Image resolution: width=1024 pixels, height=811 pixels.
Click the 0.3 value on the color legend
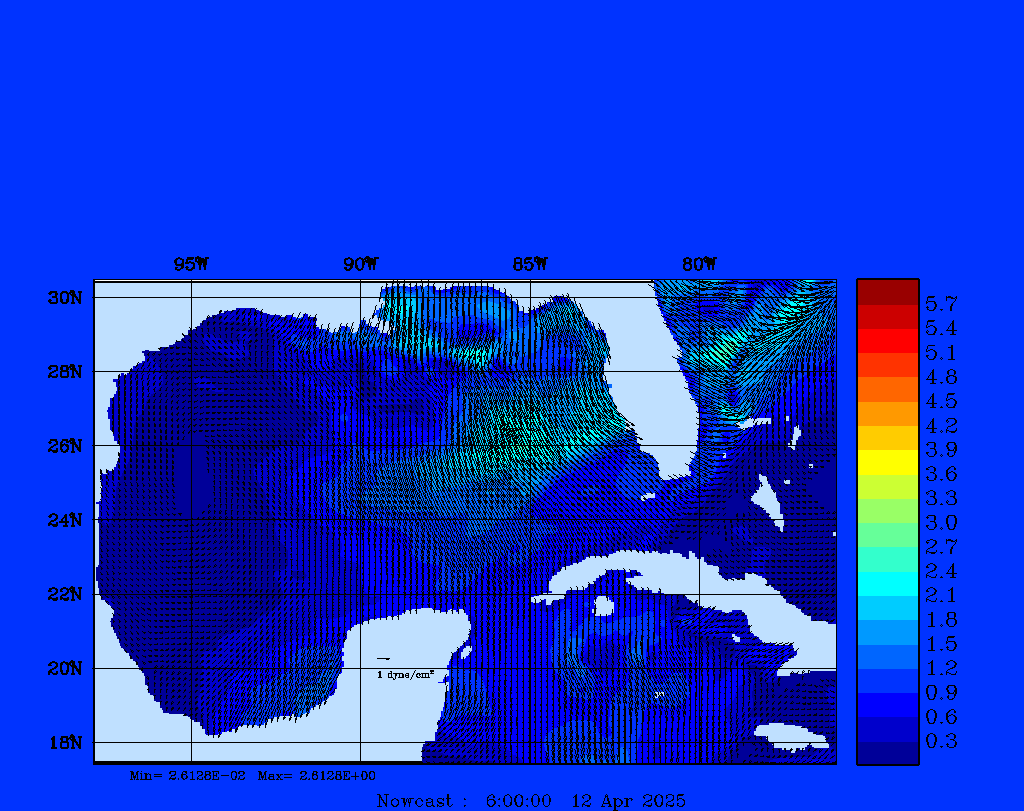(941, 741)
